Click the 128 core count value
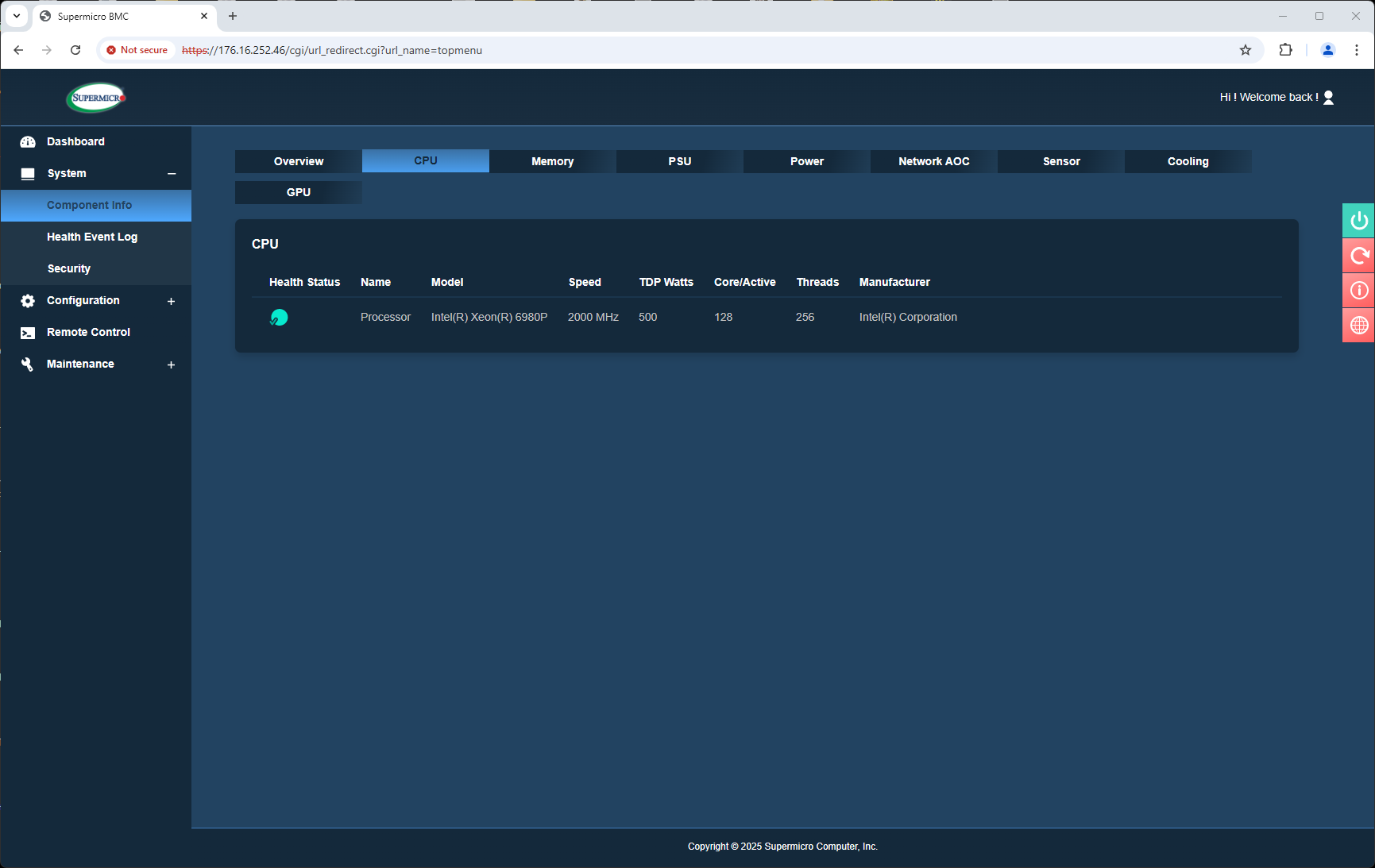This screenshot has height=868, width=1375. point(723,317)
